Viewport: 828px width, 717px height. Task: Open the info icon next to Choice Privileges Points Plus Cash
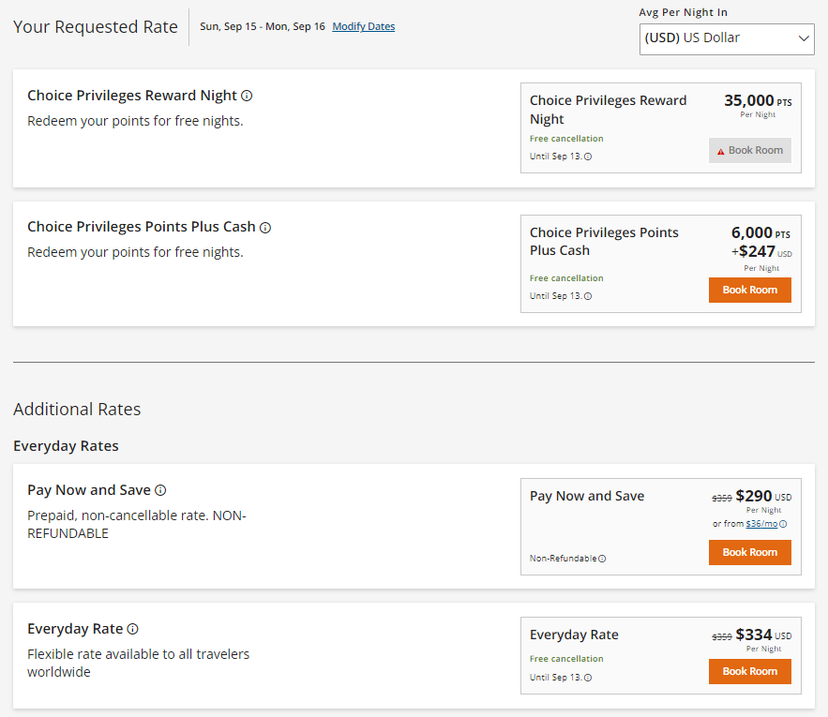point(264,227)
